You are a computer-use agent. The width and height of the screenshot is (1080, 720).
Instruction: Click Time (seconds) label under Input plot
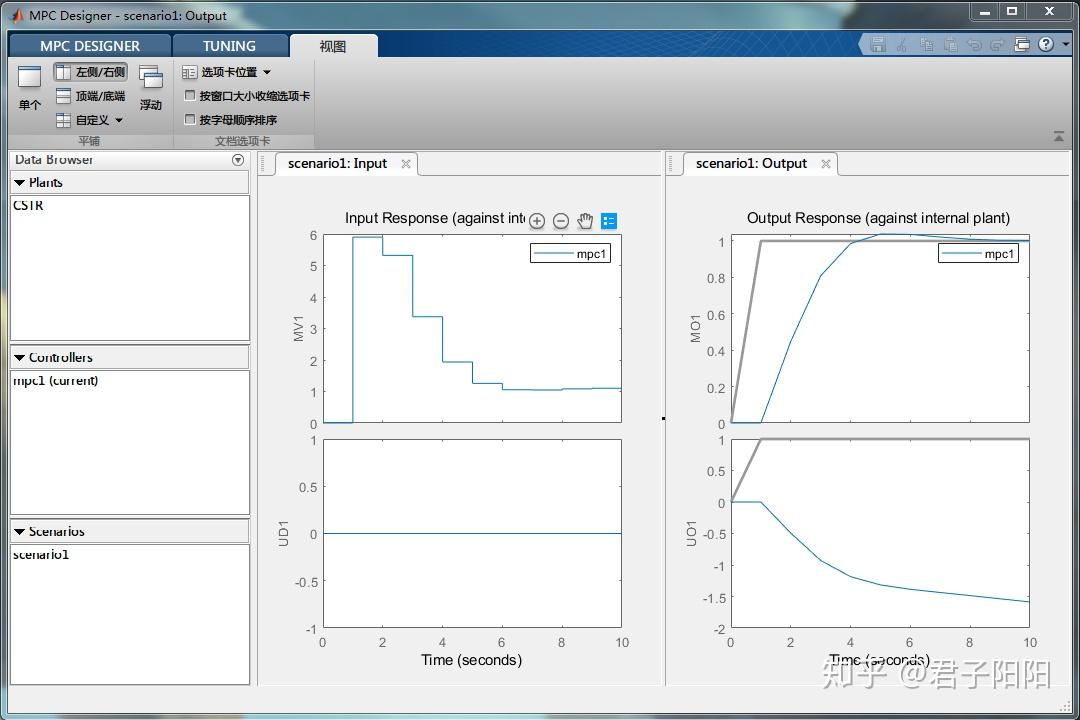click(472, 660)
